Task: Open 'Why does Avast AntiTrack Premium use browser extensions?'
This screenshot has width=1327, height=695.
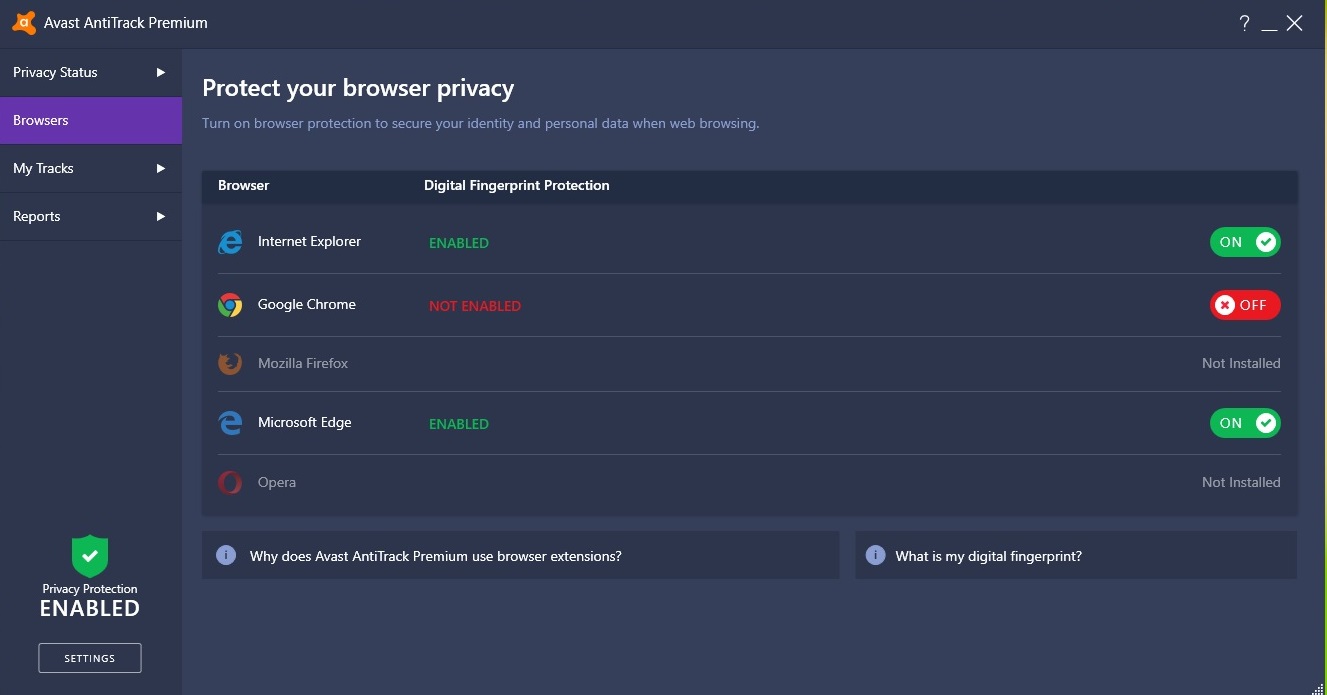Action: [x=435, y=556]
